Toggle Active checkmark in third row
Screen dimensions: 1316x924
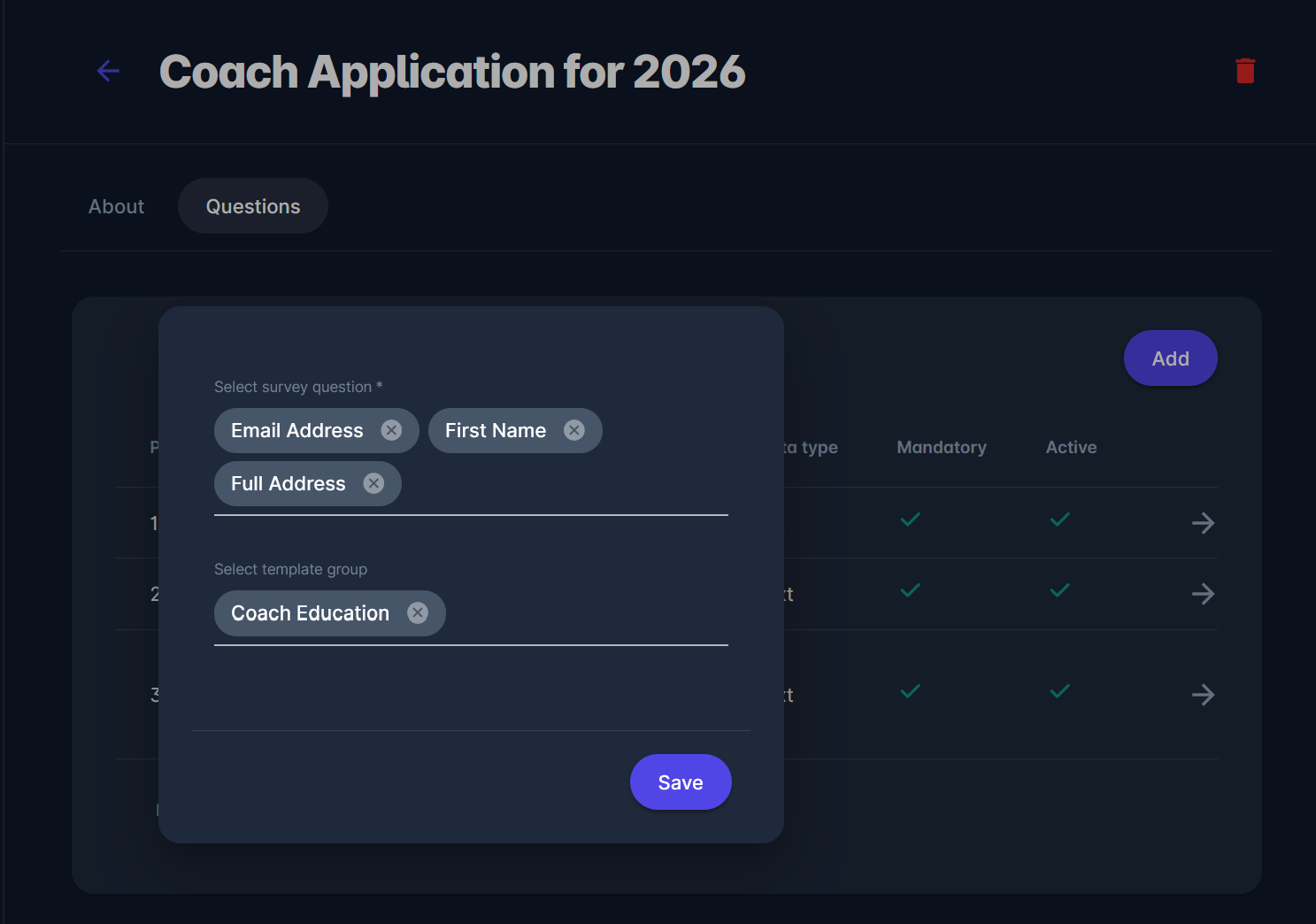pyautogui.click(x=1059, y=691)
